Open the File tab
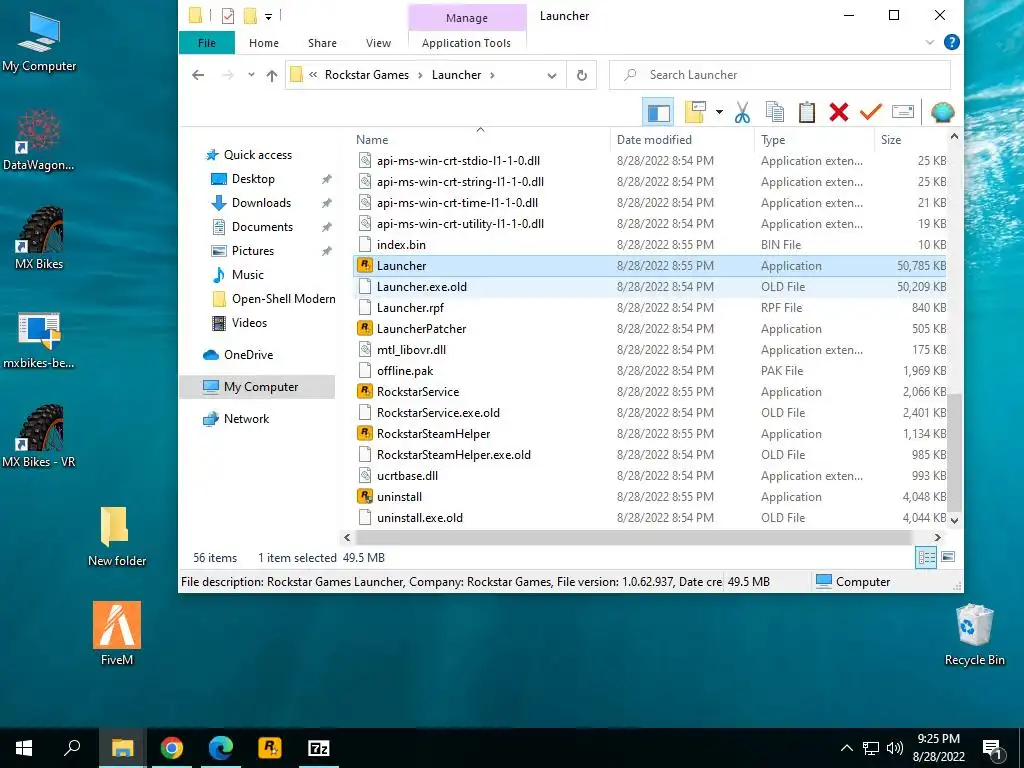Screen dimensions: 1024x768 (x=206, y=43)
